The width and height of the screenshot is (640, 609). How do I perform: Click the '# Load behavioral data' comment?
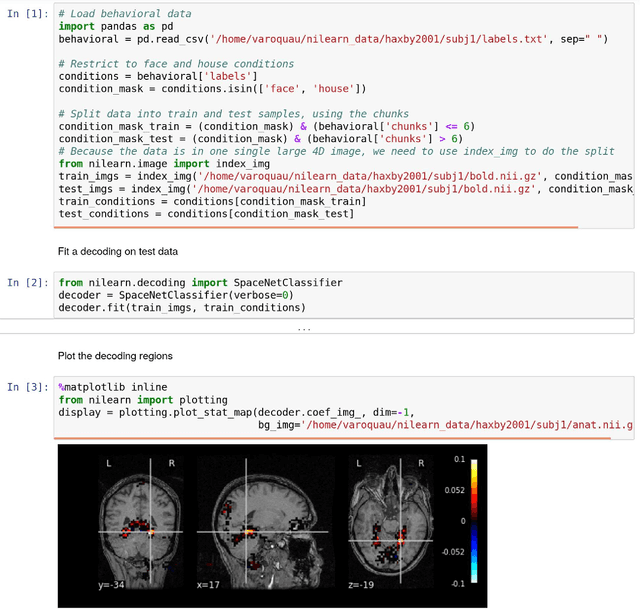tap(125, 14)
